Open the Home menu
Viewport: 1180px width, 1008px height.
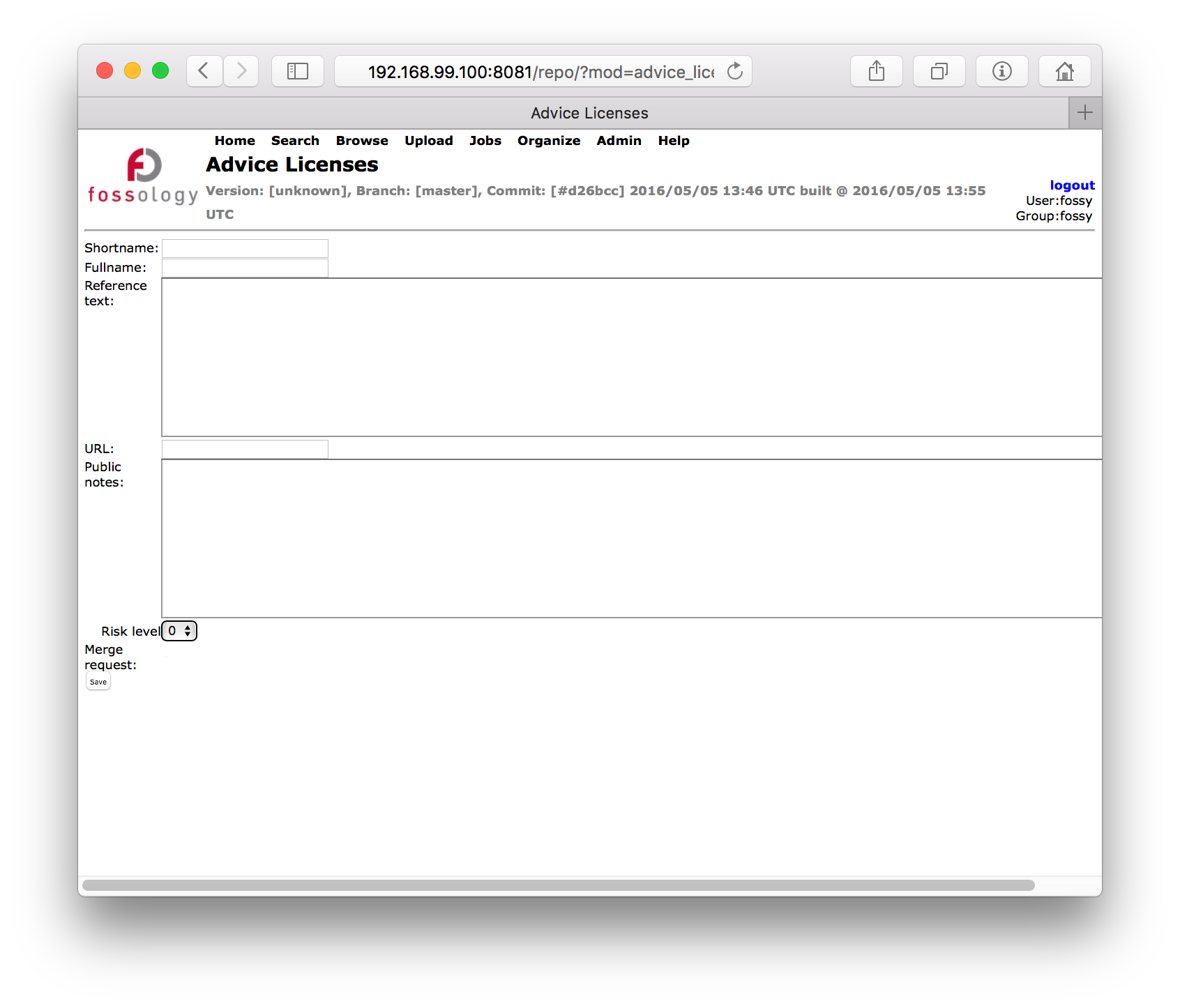[x=235, y=141]
